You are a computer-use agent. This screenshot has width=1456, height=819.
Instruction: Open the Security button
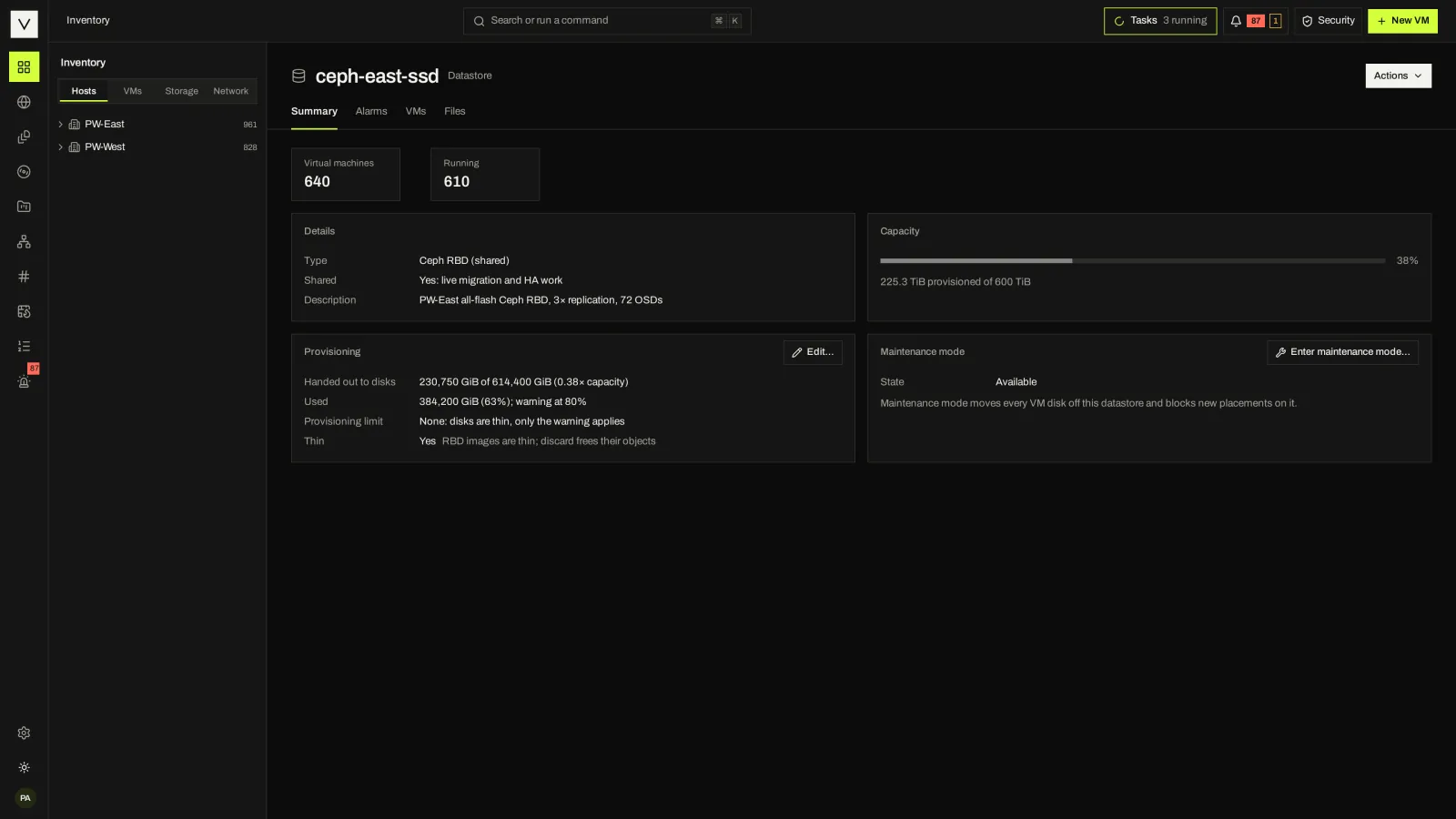1329,21
